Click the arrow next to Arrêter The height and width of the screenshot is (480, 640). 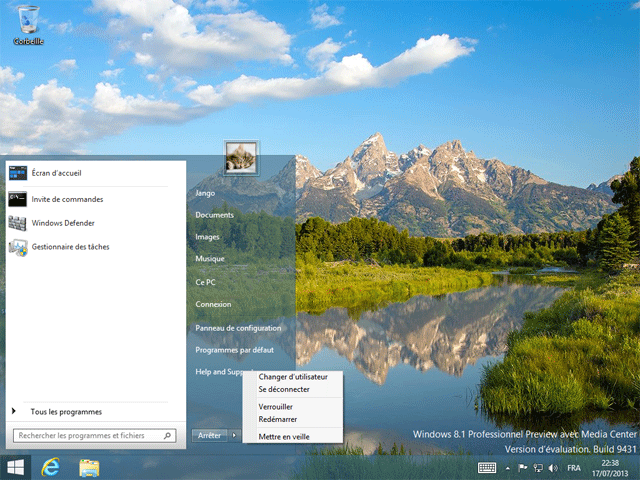tap(234, 435)
